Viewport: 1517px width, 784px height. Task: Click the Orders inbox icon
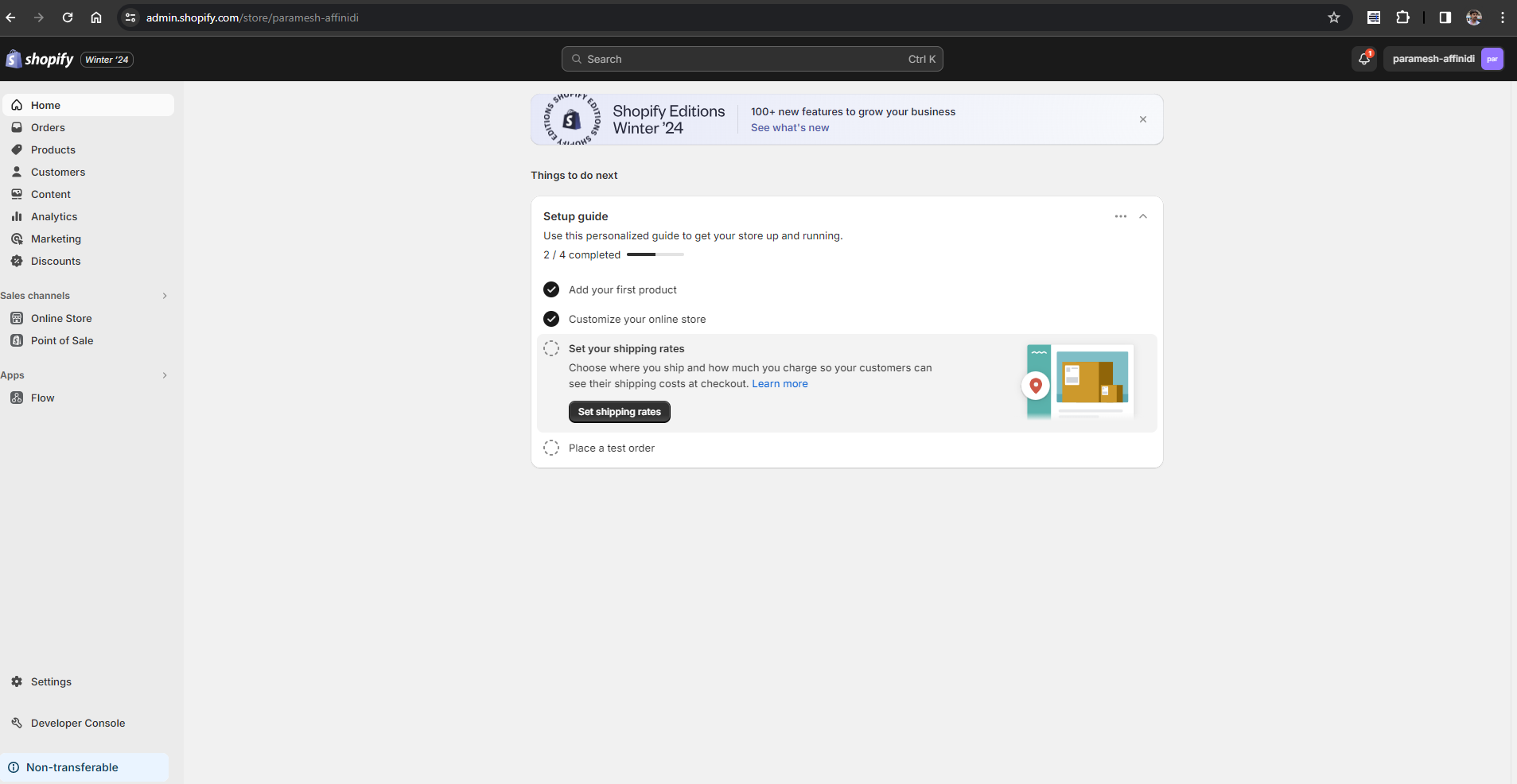click(17, 127)
